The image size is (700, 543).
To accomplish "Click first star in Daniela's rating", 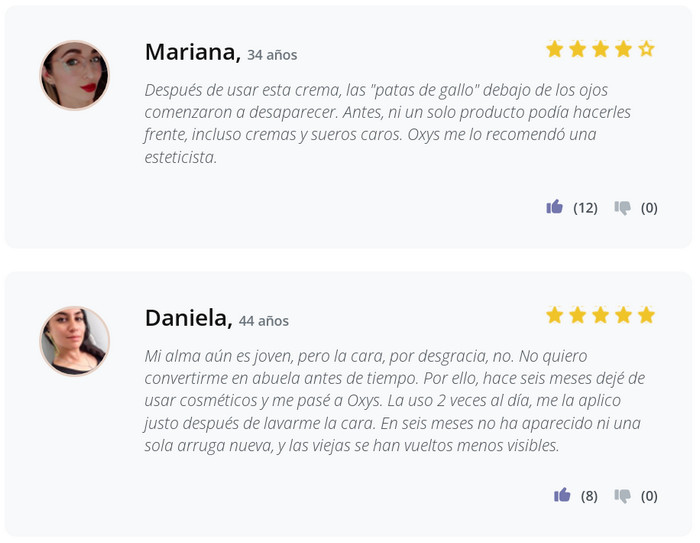I will pos(554,315).
